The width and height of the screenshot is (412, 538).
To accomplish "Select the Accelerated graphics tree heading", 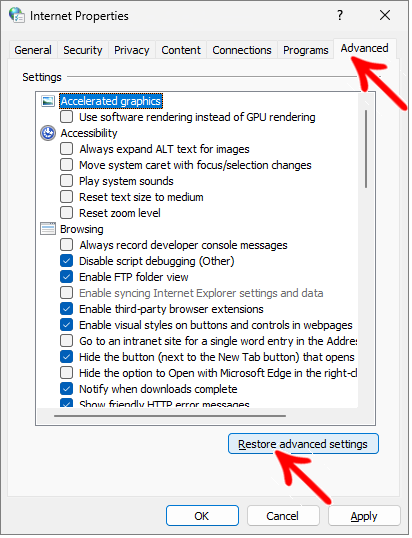I will (111, 101).
